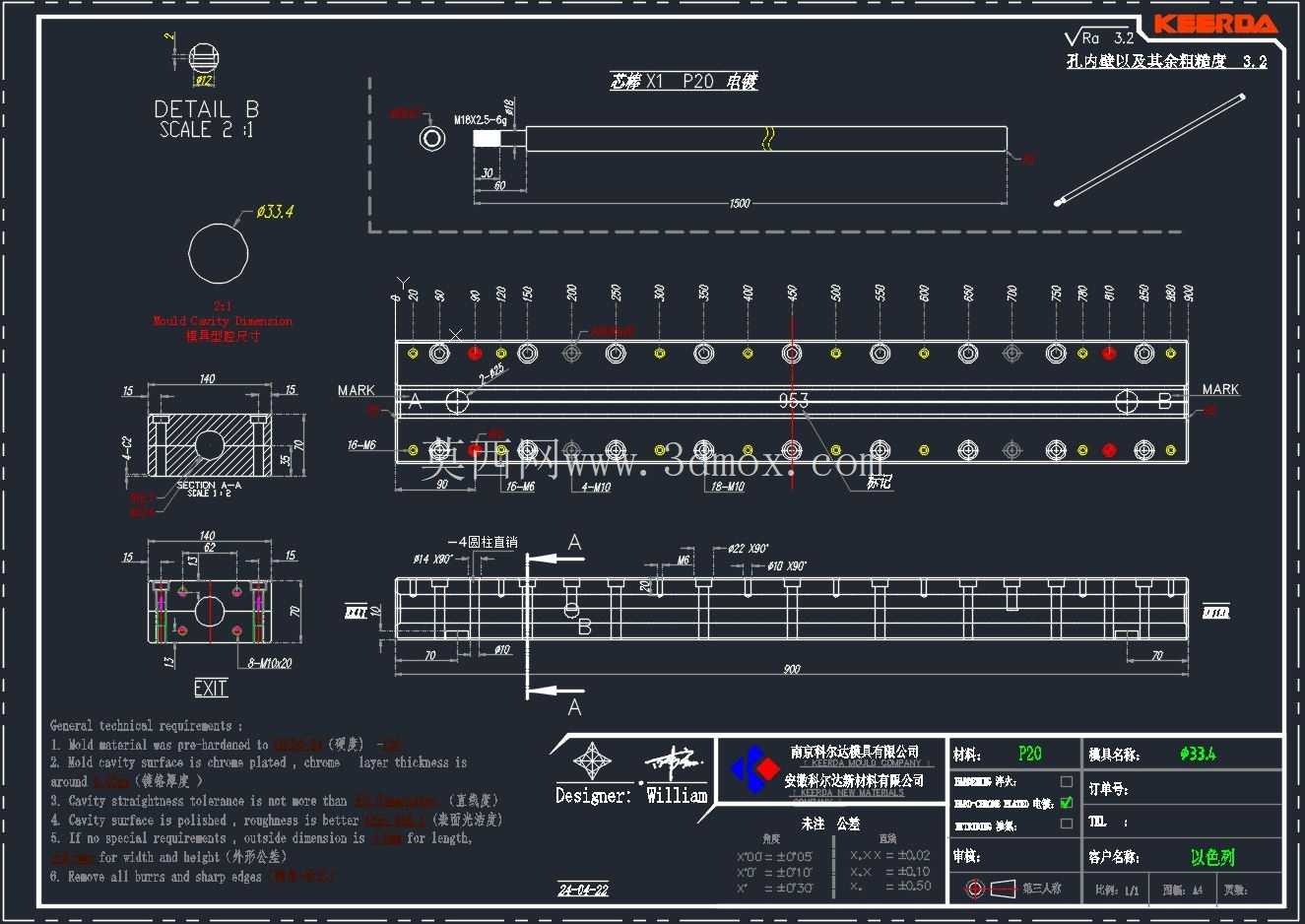Select the isometric core rod view

(1149, 150)
